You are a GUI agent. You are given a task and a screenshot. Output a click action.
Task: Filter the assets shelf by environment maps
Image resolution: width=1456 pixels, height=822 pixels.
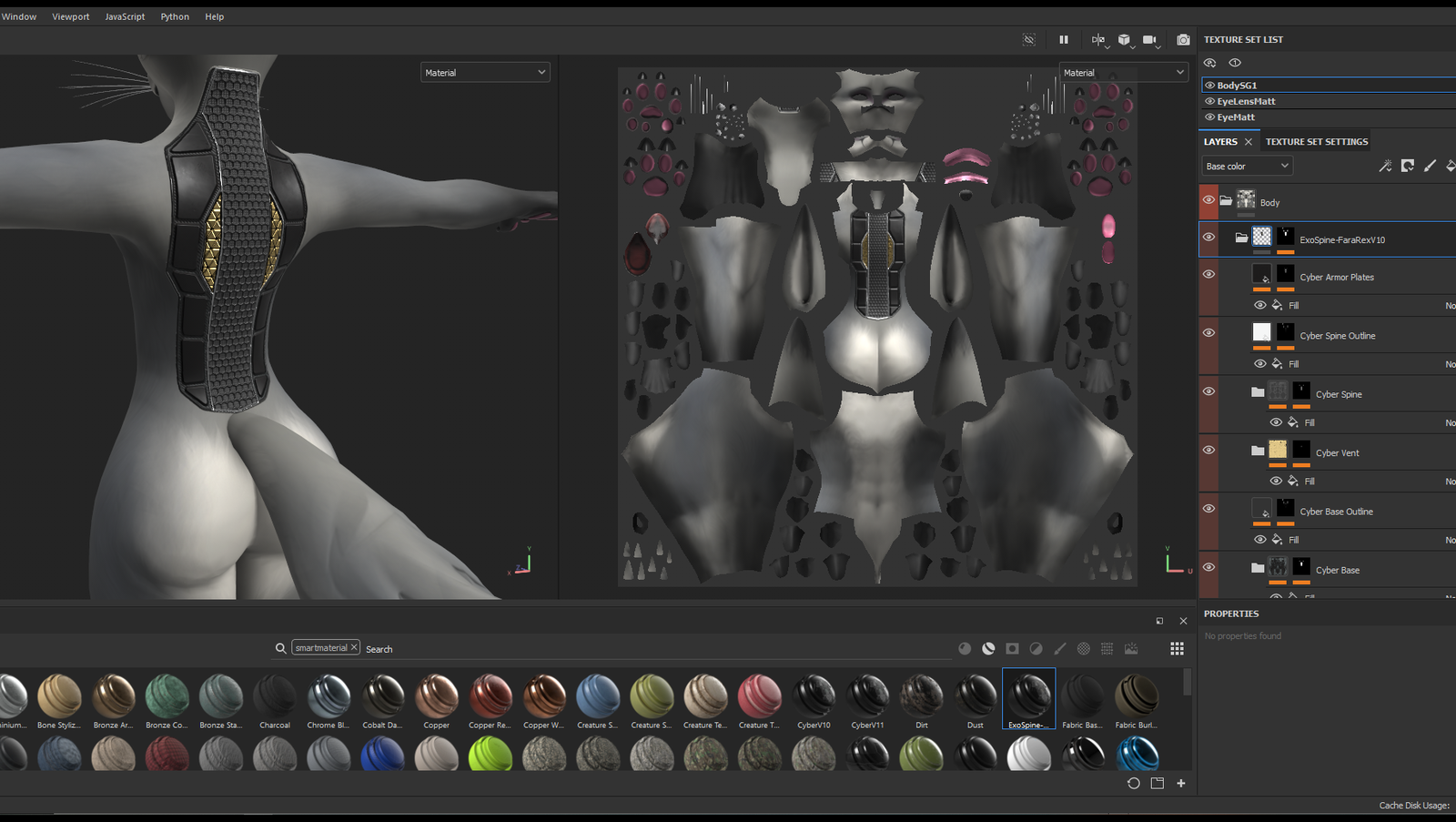click(x=1131, y=649)
